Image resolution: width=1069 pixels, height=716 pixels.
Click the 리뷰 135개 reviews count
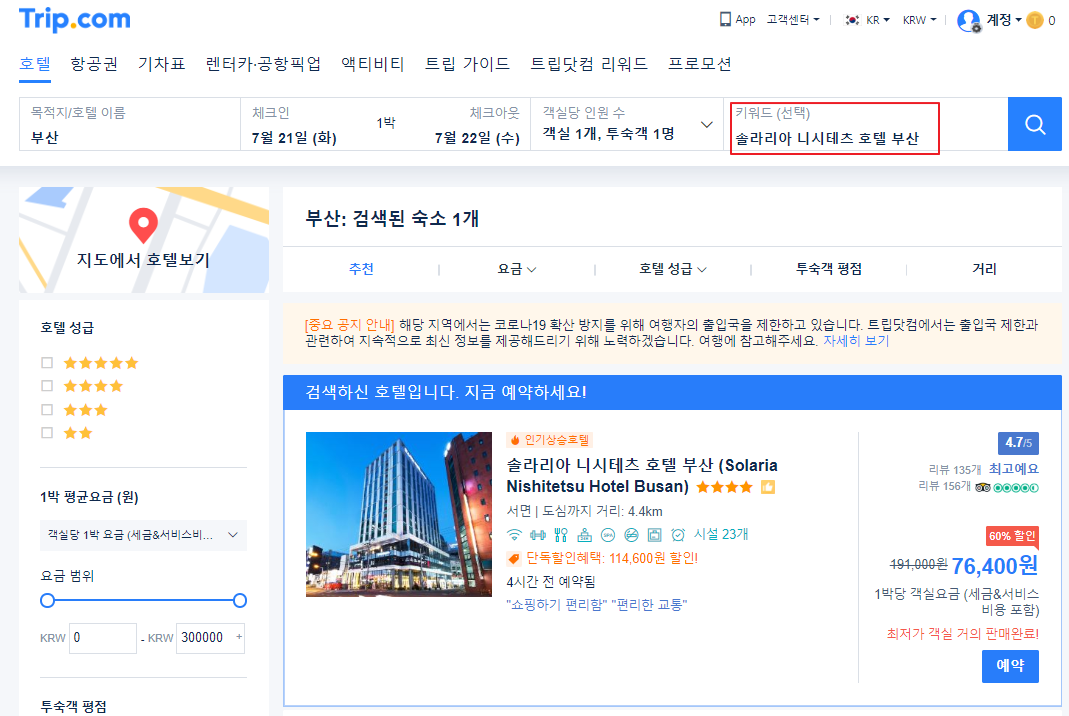(954, 470)
